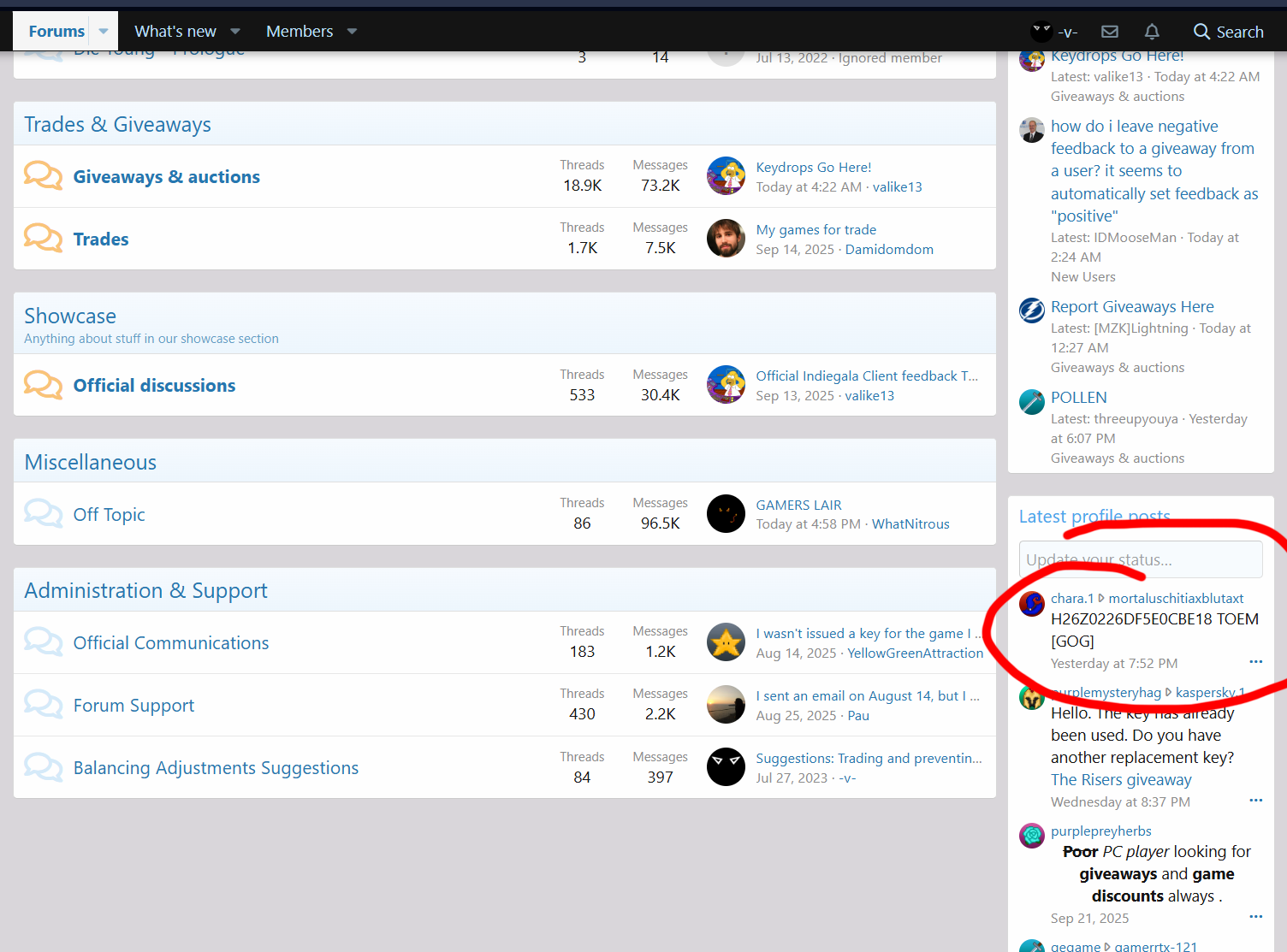The width and height of the screenshot is (1287, 952).
Task: Open the Damidomdom username link
Action: point(889,249)
